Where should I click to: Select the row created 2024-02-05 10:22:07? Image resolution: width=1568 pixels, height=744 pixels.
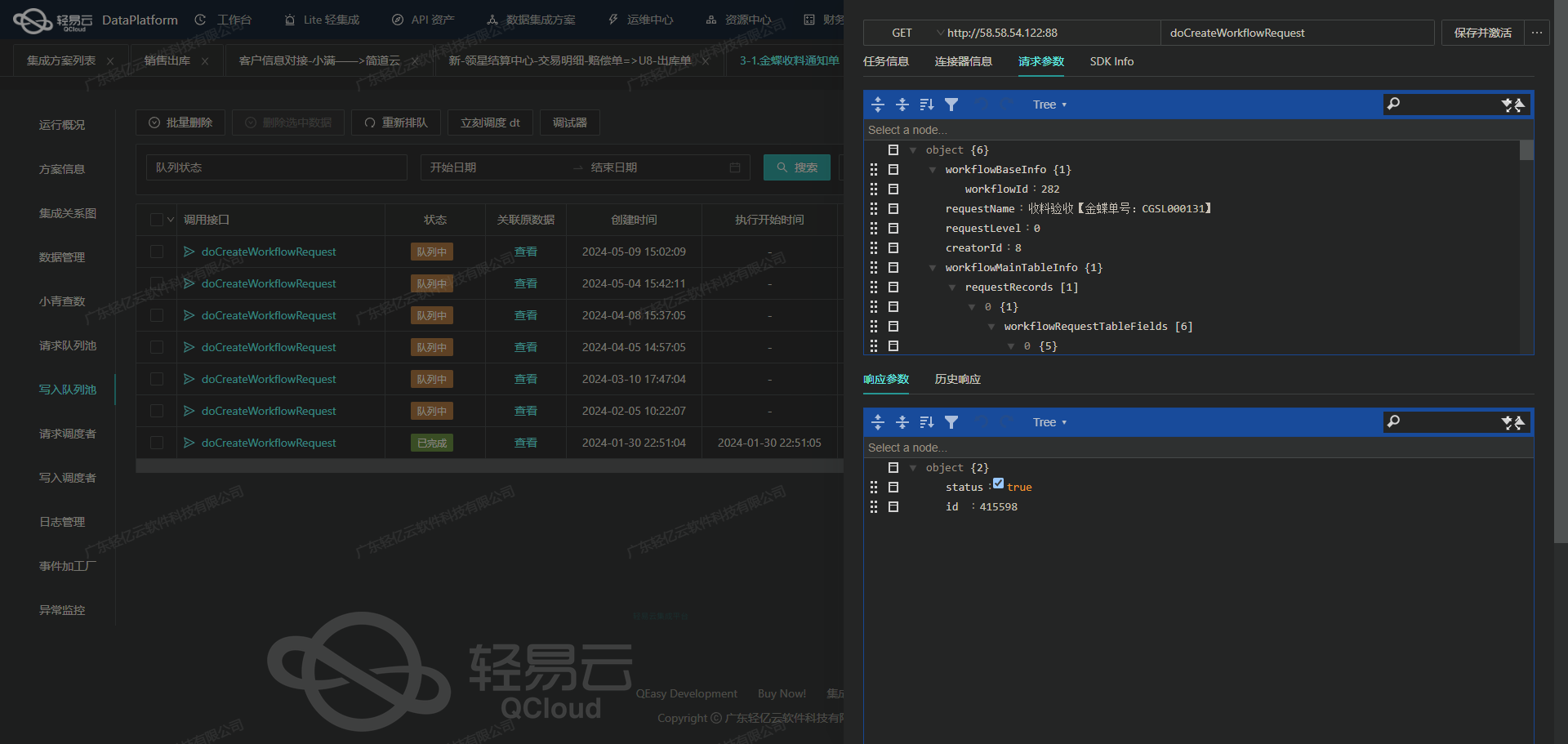[x=157, y=411]
